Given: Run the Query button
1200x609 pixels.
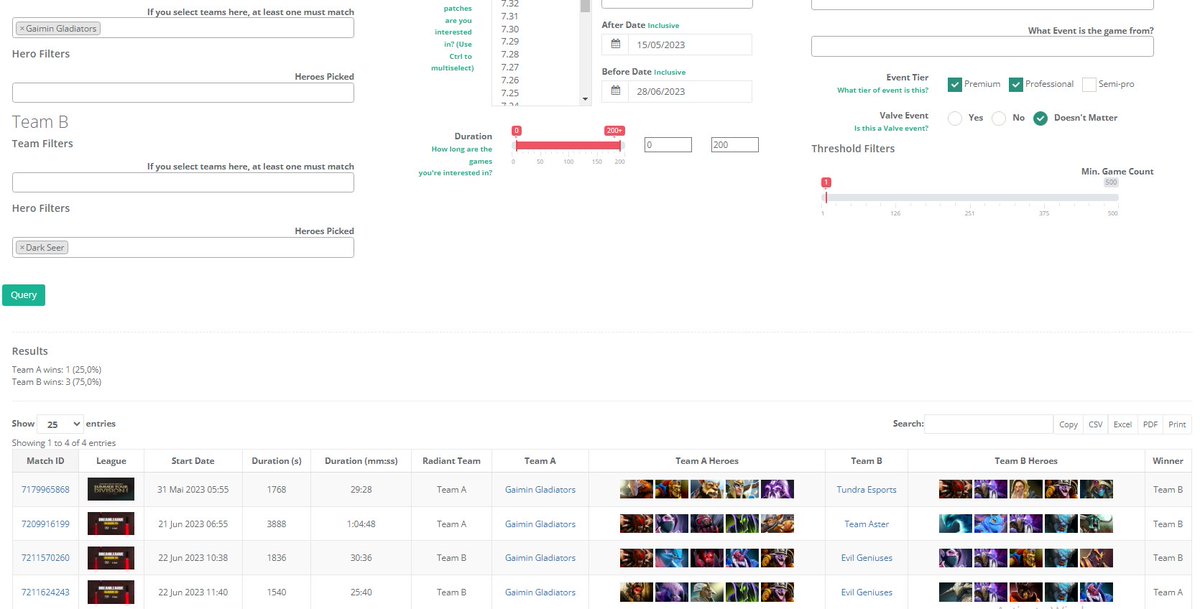Looking at the screenshot, I should pyautogui.click(x=23, y=295).
